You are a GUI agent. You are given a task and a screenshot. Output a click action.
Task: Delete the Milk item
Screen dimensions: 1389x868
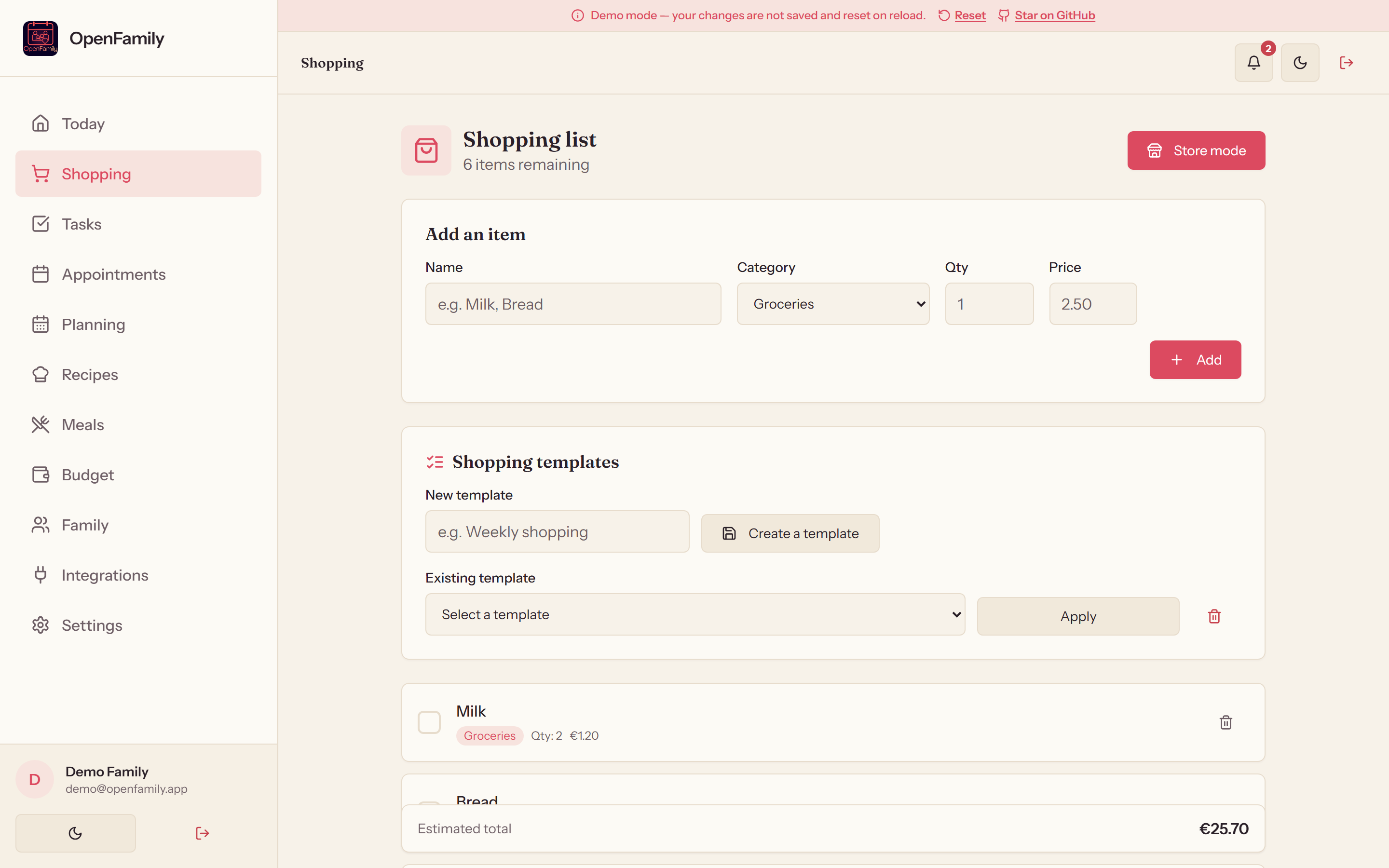1226,722
